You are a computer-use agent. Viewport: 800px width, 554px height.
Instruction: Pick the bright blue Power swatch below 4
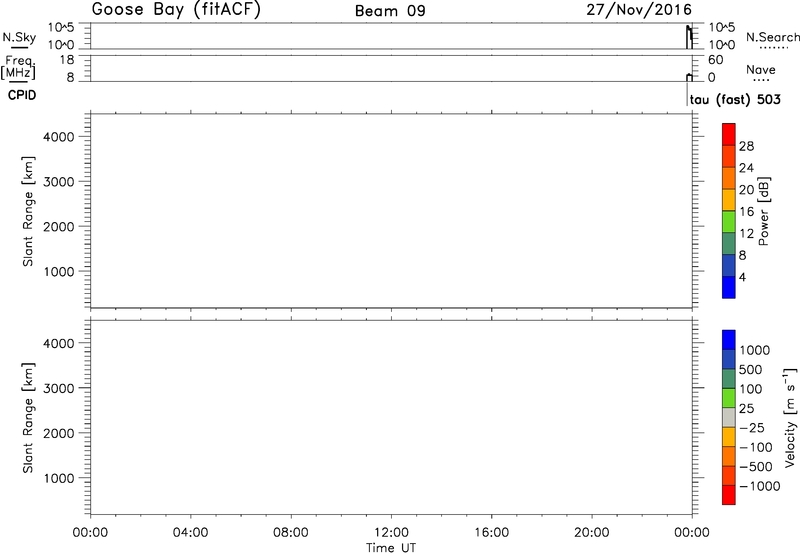coord(729,287)
